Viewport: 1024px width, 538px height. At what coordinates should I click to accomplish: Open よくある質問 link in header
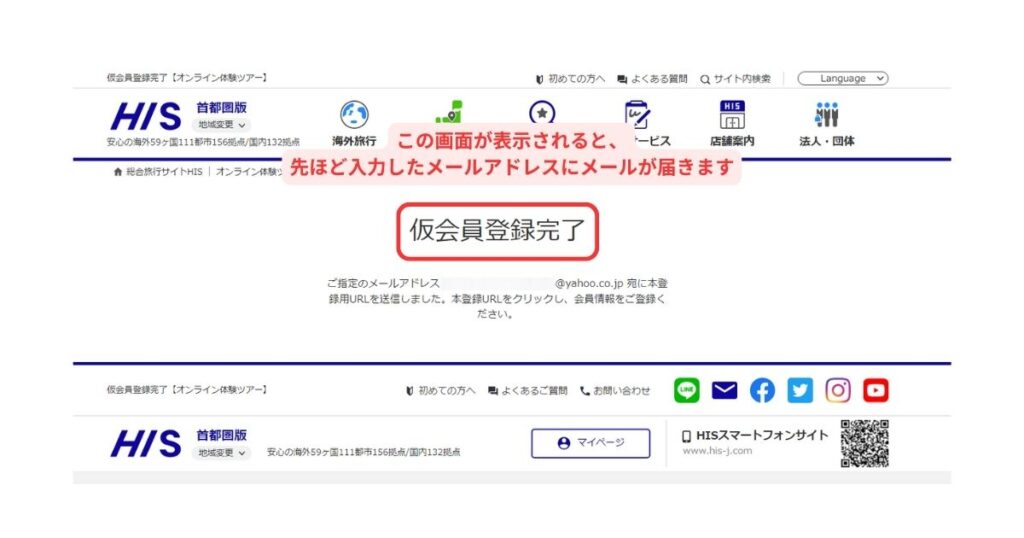click(x=652, y=79)
